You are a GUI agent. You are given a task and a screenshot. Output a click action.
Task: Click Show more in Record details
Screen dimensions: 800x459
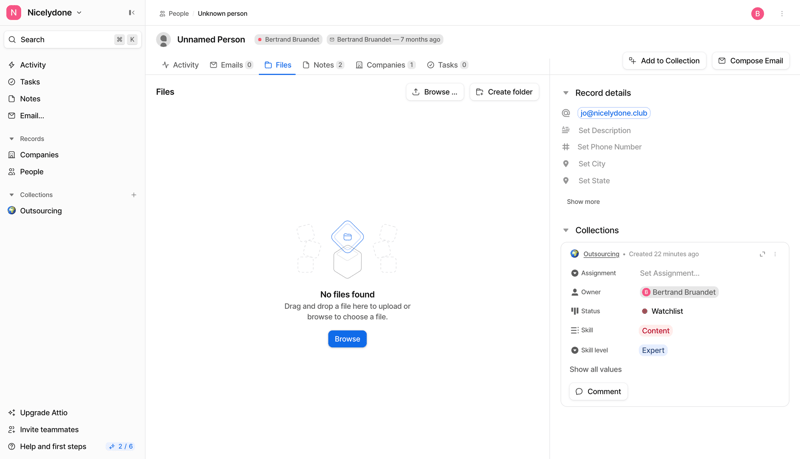[583, 201]
